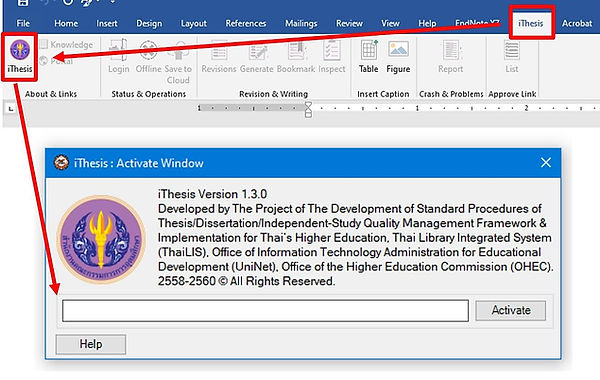Switch to the Mailings tab
The height and width of the screenshot is (380, 600).
[301, 23]
